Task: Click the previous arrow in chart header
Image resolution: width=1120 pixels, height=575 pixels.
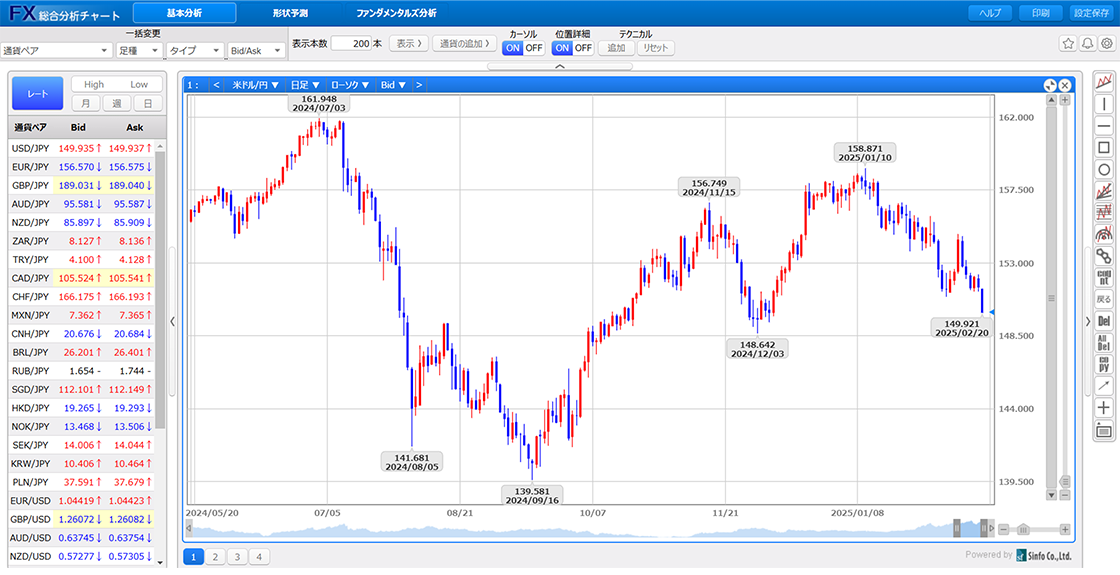Action: 216,85
